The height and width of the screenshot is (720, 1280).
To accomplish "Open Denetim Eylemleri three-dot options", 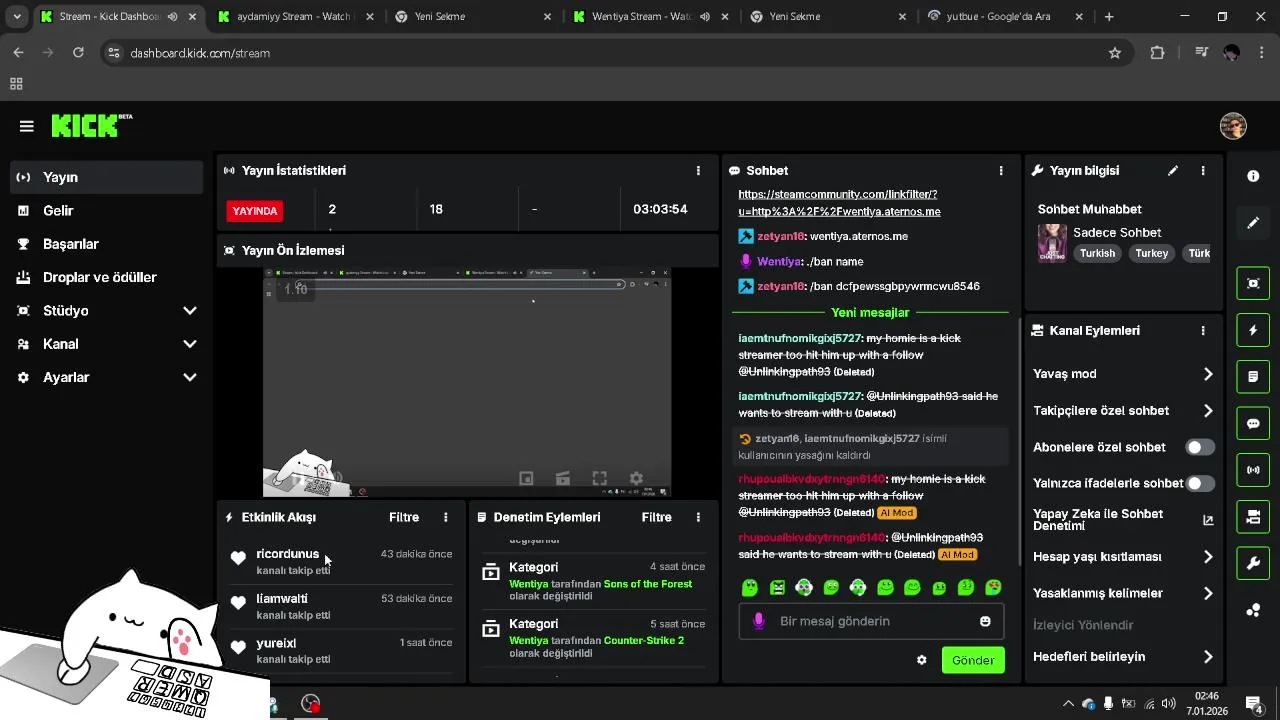I will [x=698, y=517].
